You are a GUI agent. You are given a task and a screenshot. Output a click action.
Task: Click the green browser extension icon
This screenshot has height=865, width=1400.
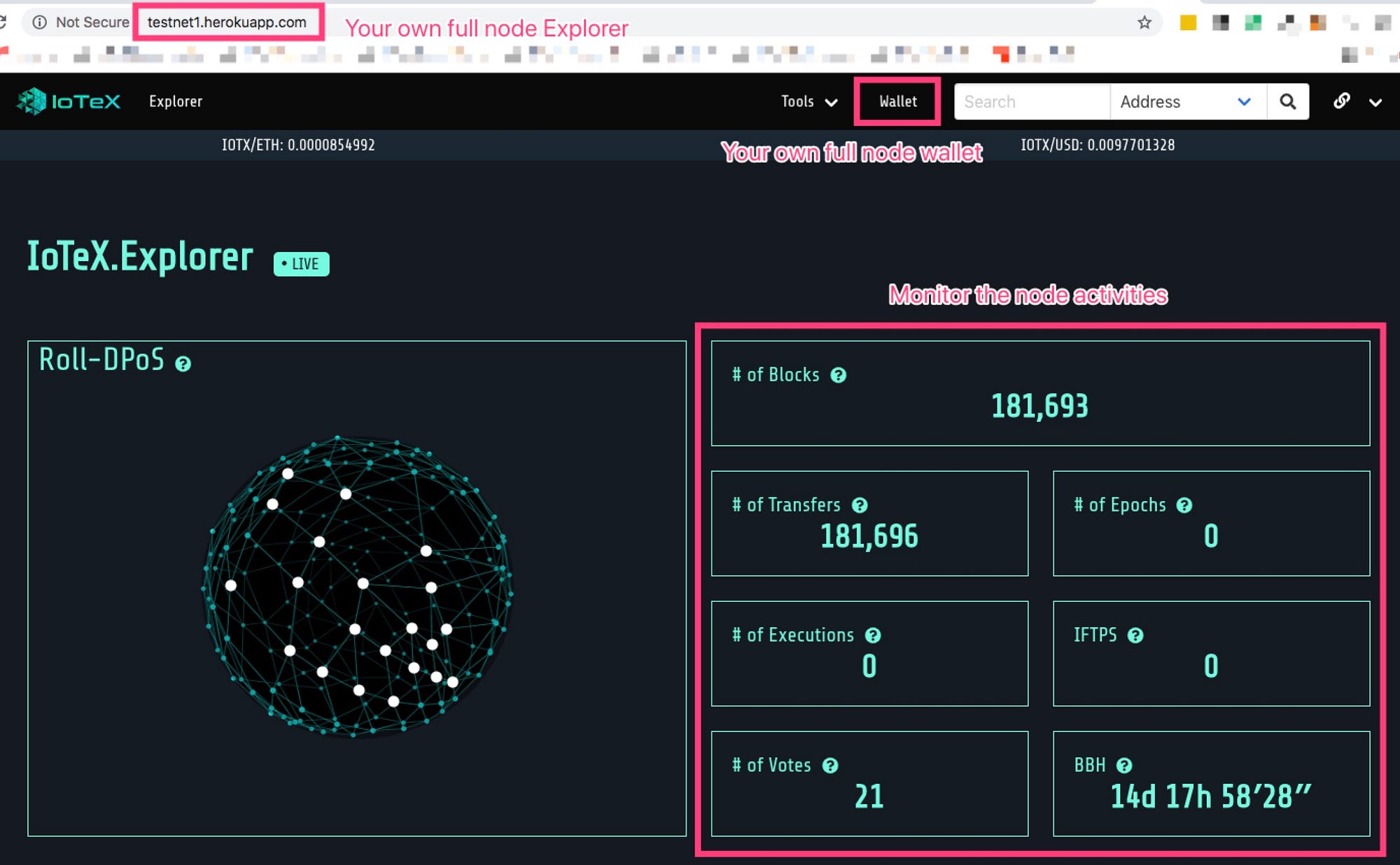click(x=1253, y=22)
